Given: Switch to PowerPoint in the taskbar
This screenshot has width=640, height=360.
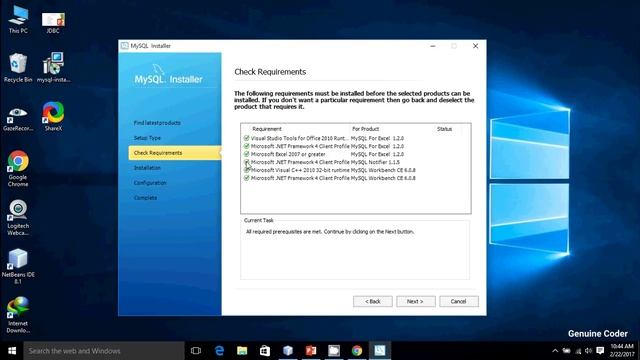Looking at the screenshot, I should click(311, 351).
